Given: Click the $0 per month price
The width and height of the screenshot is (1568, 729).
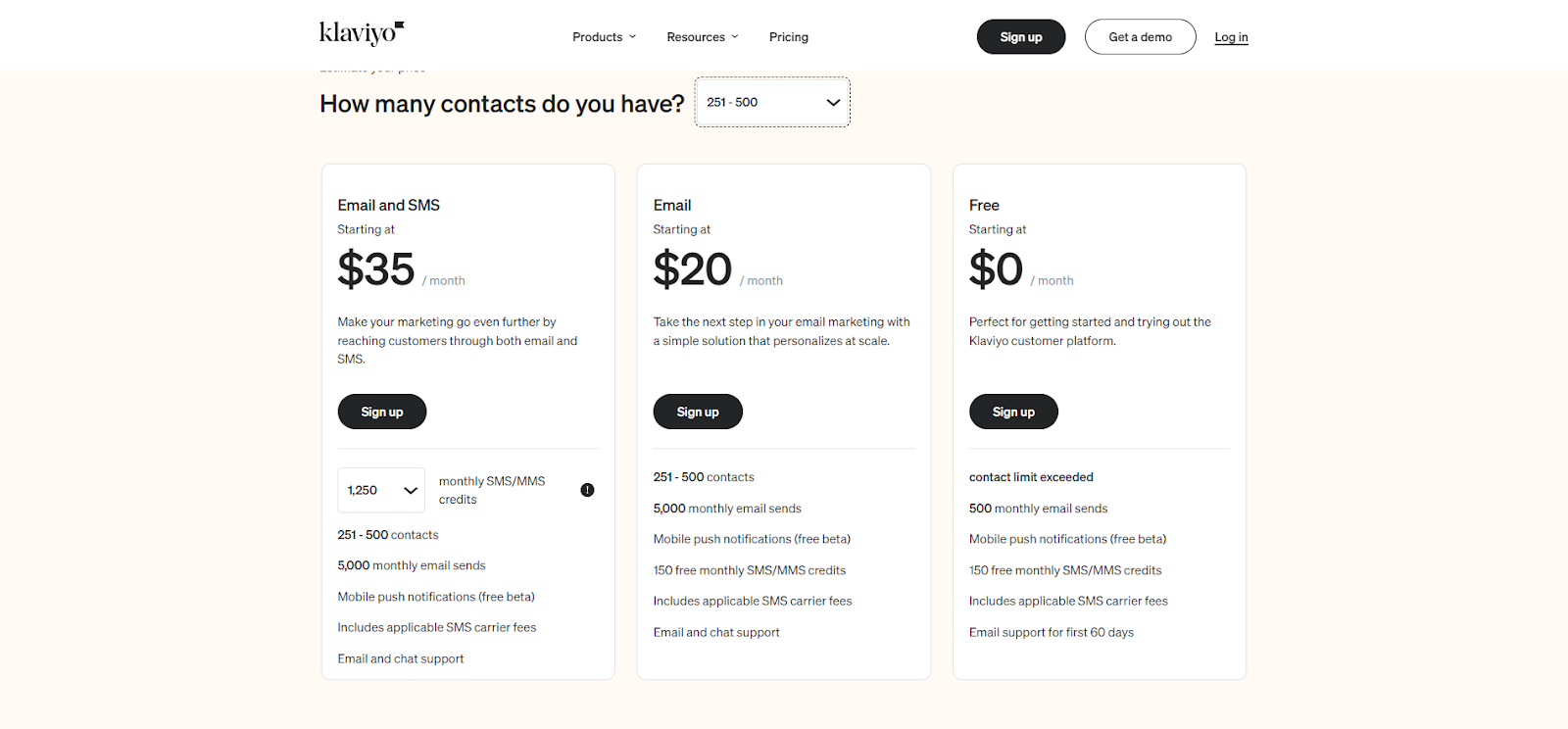Looking at the screenshot, I should (x=996, y=269).
